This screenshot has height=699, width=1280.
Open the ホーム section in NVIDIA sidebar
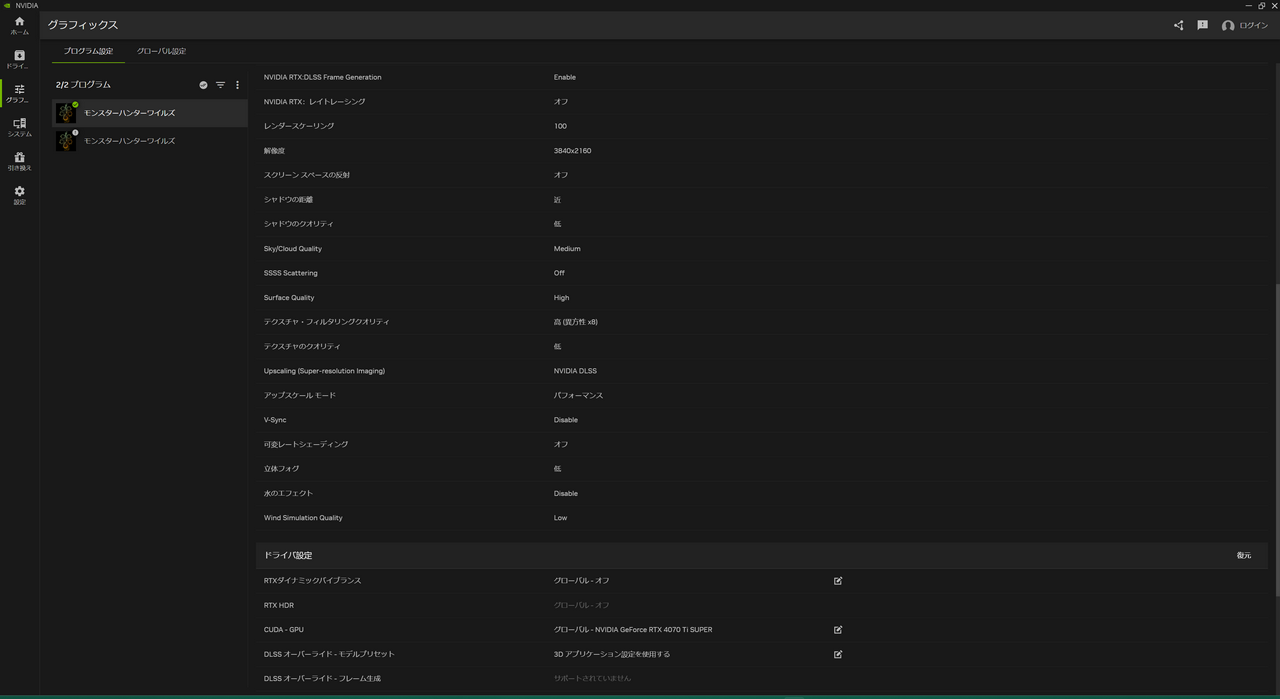click(18, 26)
